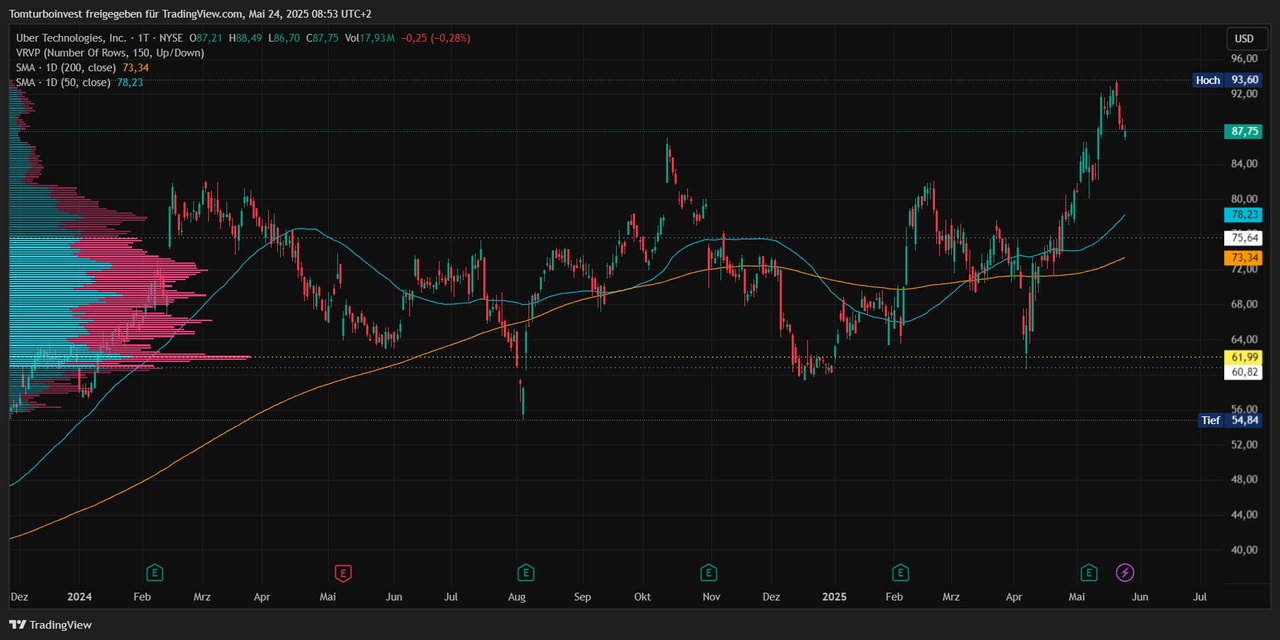
Task: Select the SMA 1D (50, close) legend
Action: tap(63, 82)
